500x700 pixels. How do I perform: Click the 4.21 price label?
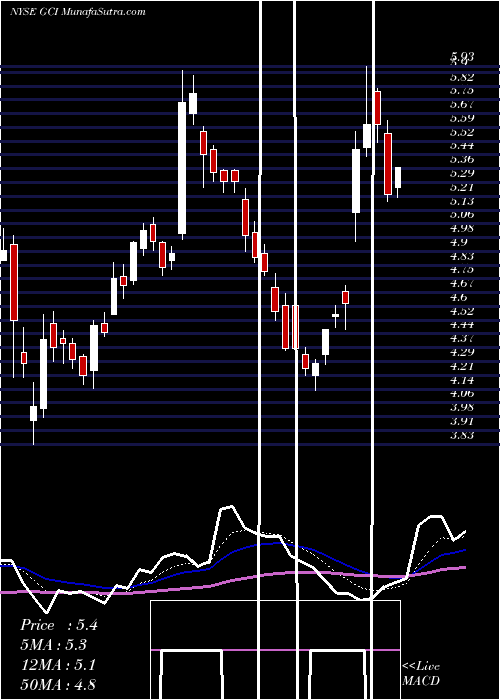pyautogui.click(x=462, y=367)
